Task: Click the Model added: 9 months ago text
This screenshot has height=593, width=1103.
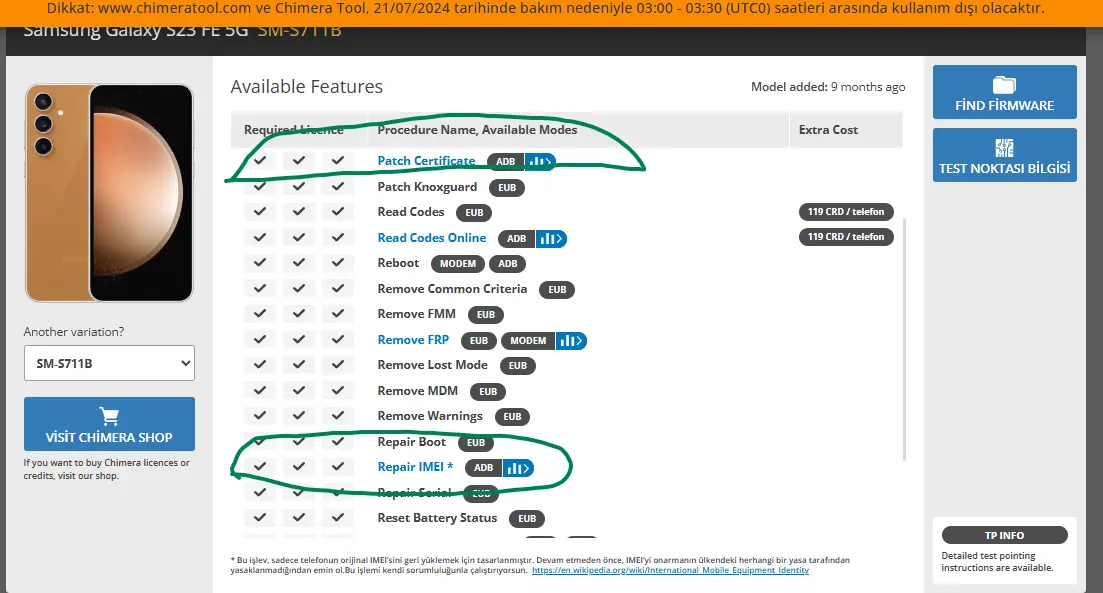Action: tap(828, 87)
